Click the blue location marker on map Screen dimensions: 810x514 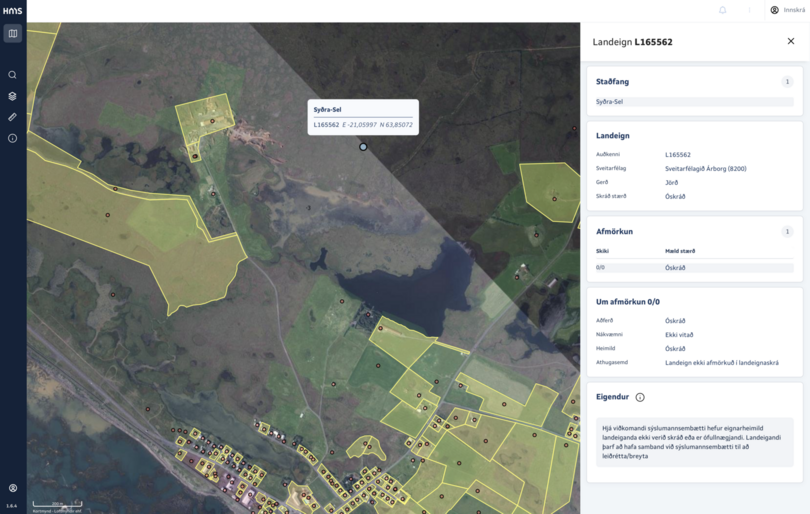click(363, 147)
